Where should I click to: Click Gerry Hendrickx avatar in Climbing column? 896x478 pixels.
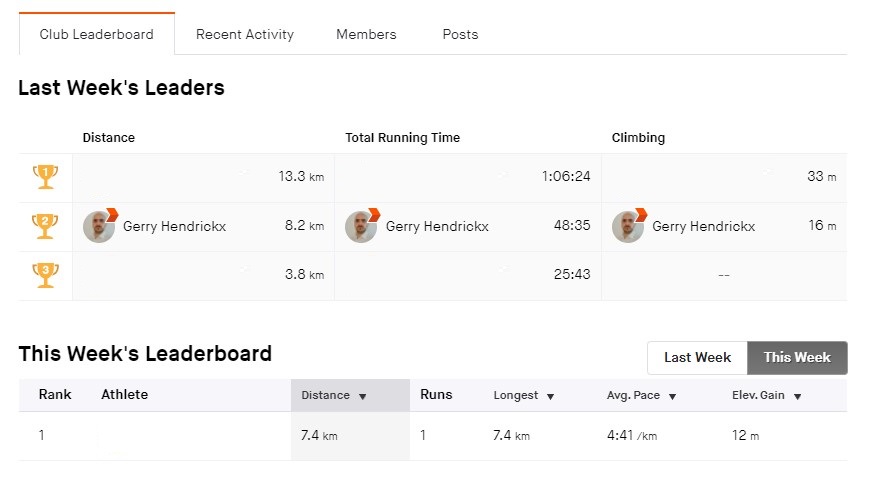[628, 227]
